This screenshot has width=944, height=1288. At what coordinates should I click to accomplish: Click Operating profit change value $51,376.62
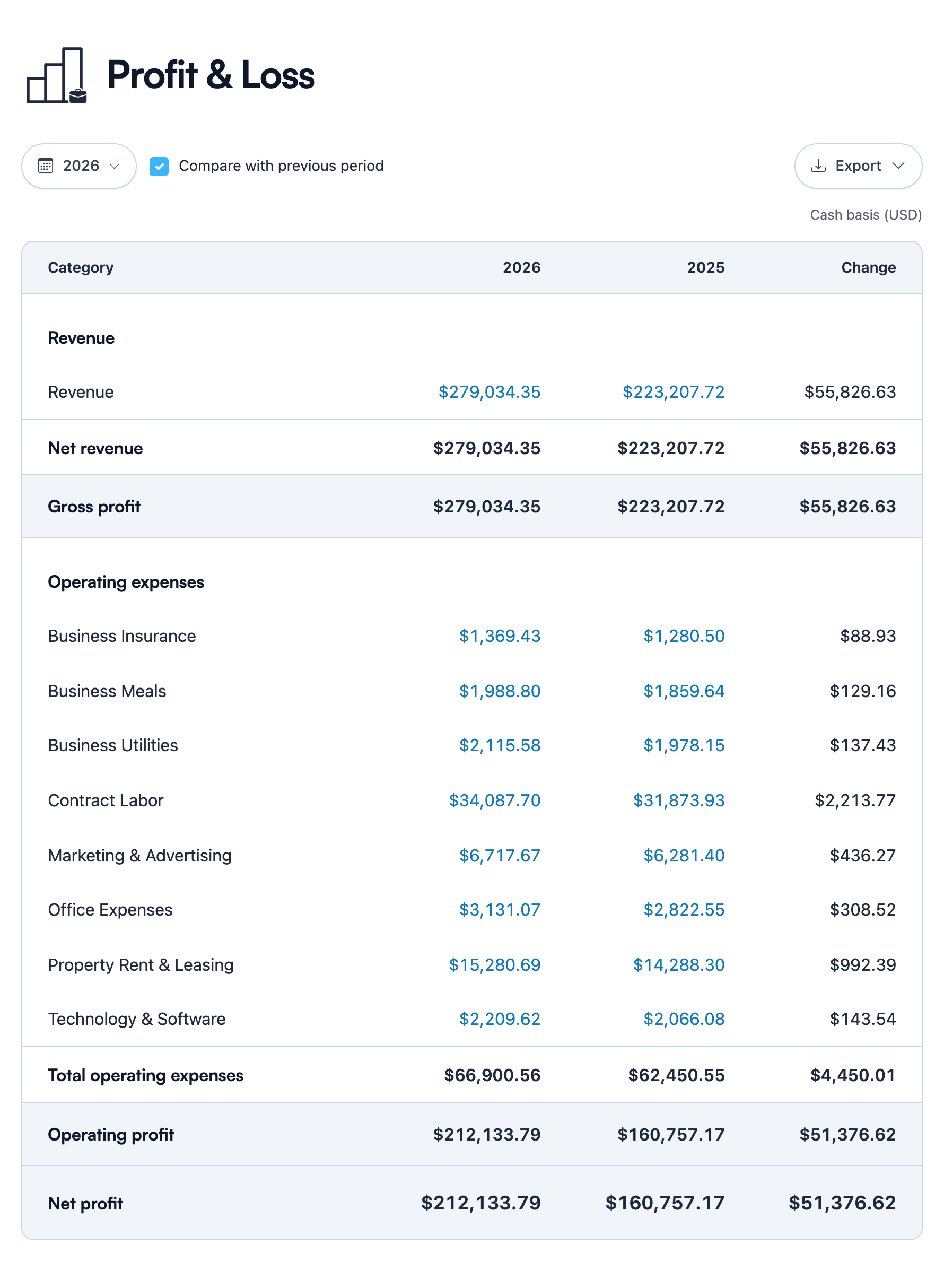pos(847,1134)
